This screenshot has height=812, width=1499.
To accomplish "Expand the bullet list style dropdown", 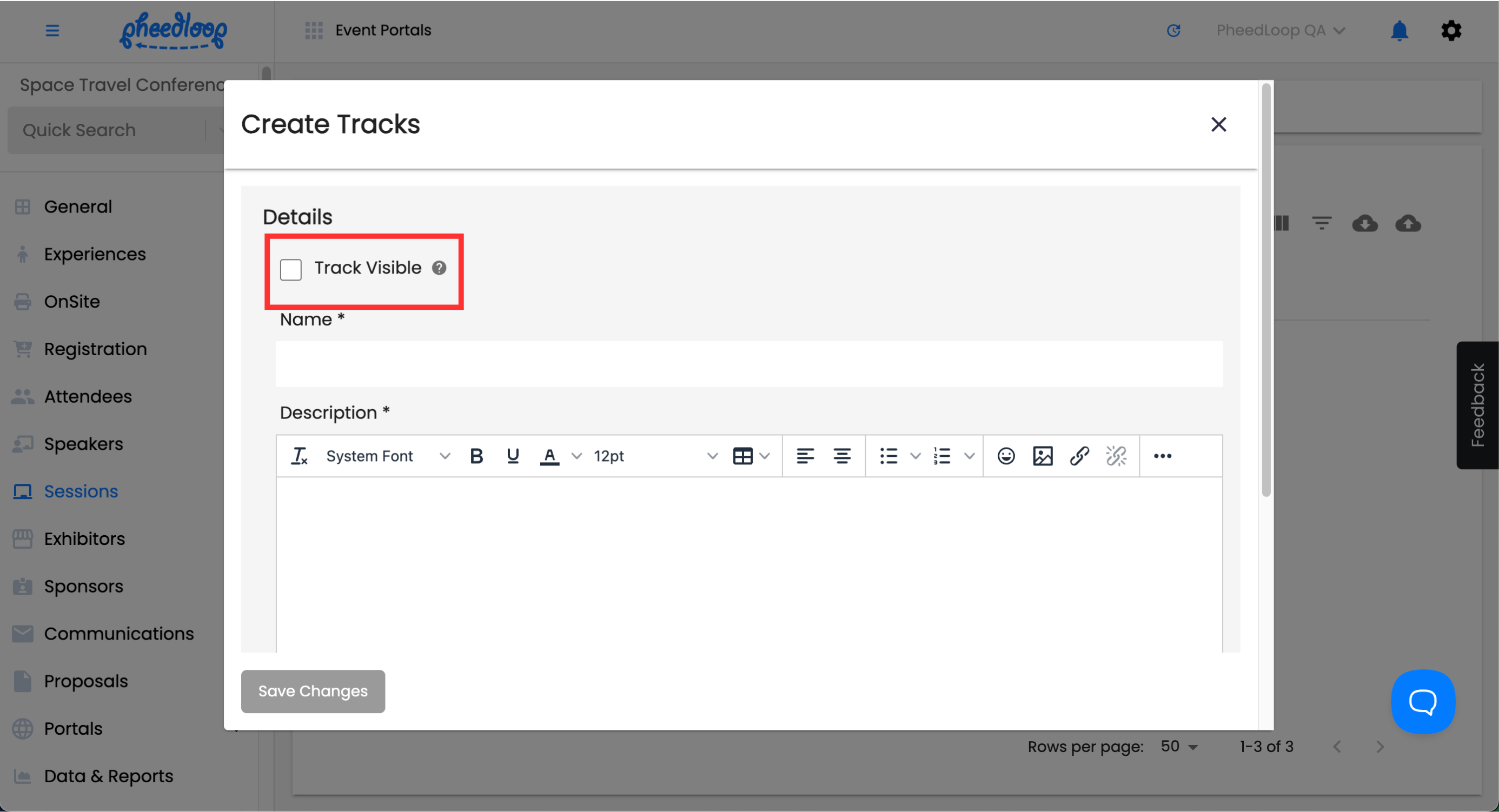I will [x=915, y=456].
